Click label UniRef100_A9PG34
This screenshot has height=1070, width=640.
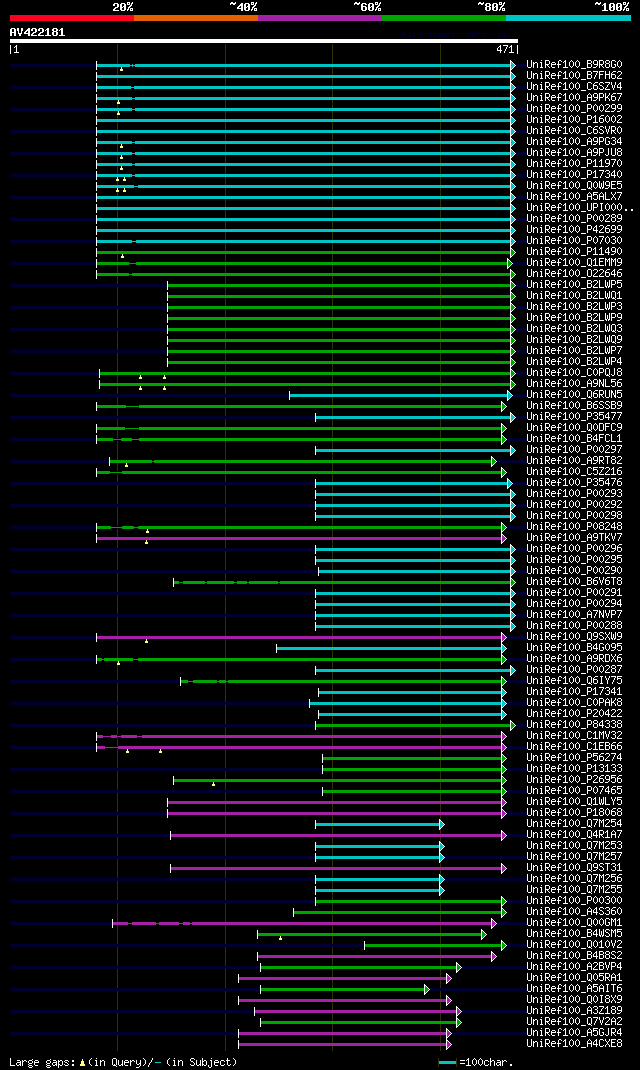[x=574, y=142]
